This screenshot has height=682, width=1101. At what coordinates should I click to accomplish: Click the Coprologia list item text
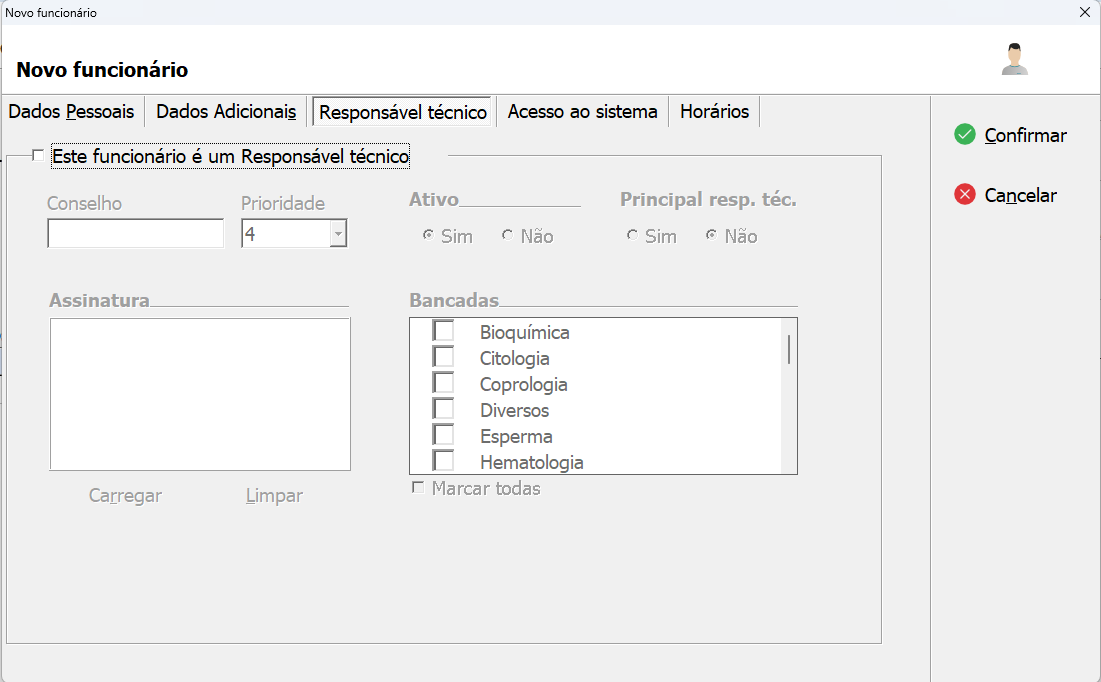(524, 384)
